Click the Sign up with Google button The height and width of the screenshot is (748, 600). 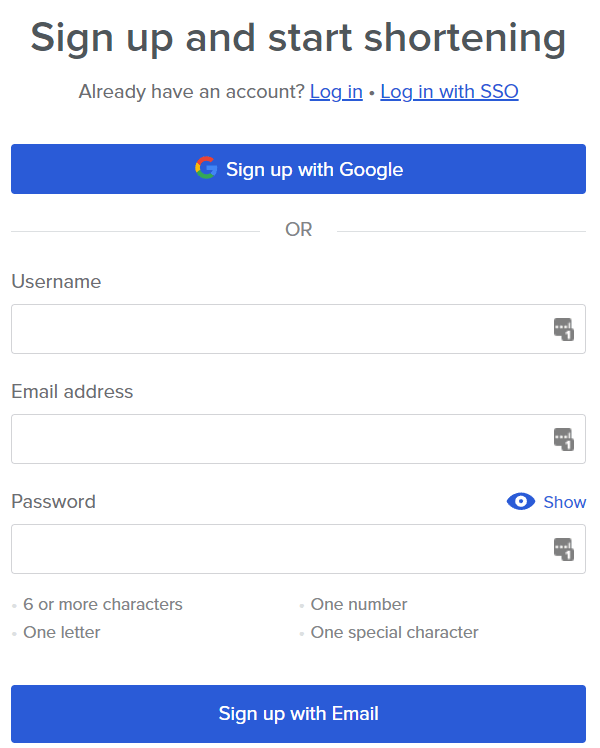299,169
